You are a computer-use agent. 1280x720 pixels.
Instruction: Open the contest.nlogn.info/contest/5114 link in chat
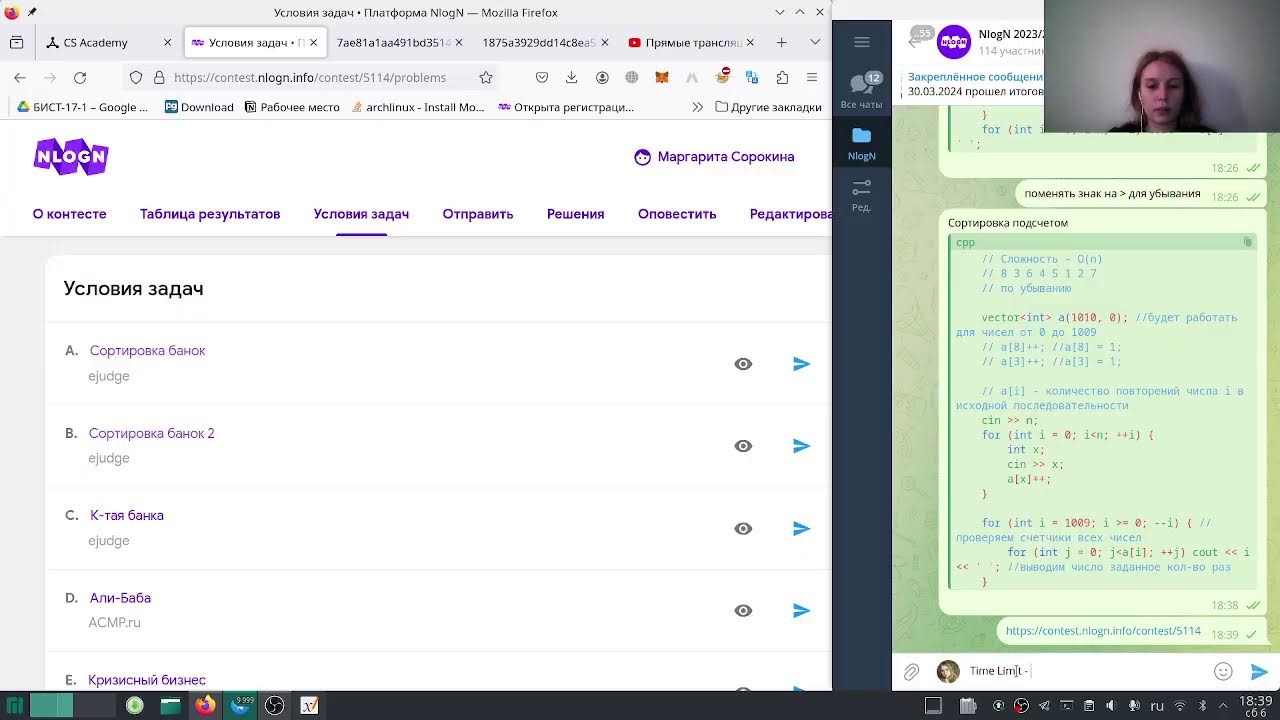[1103, 631]
